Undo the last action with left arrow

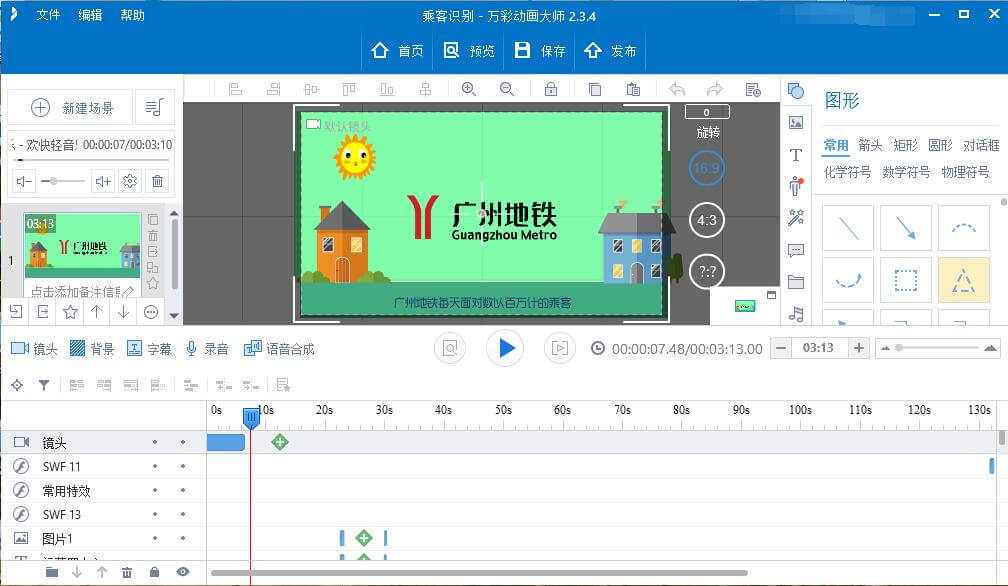pos(677,89)
